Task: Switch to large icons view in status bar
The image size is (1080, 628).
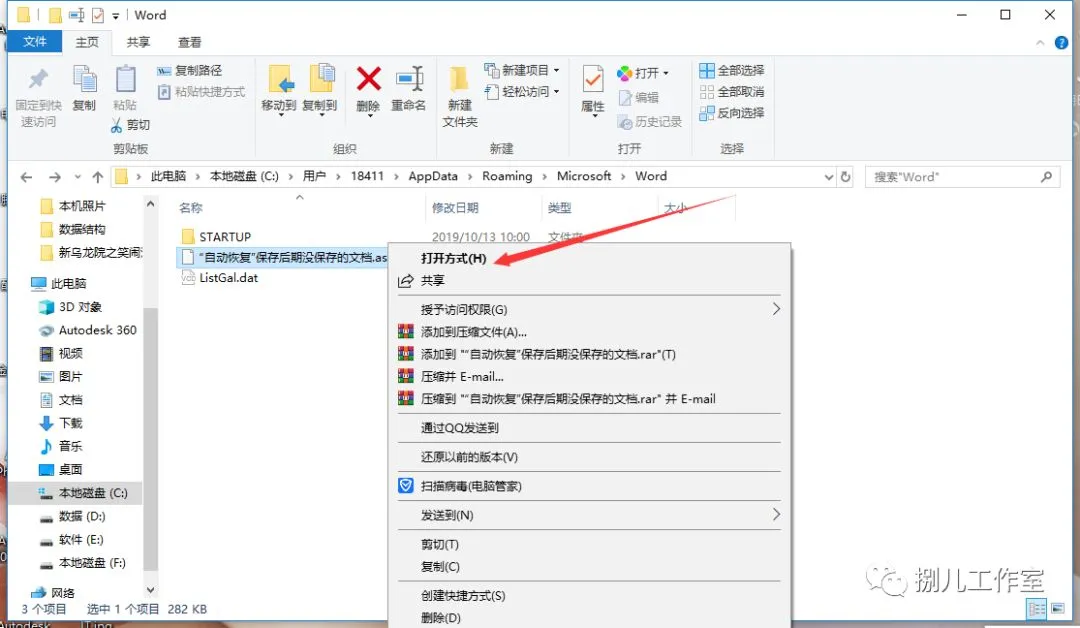Action: pos(1057,609)
